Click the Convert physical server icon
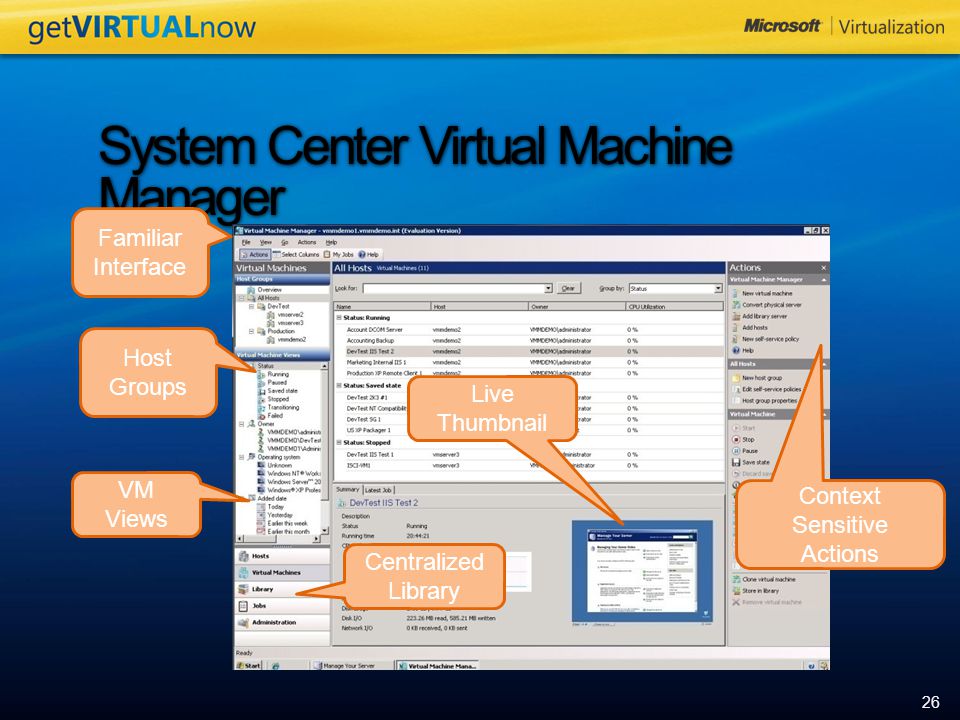This screenshot has height=720, width=960. 736,304
